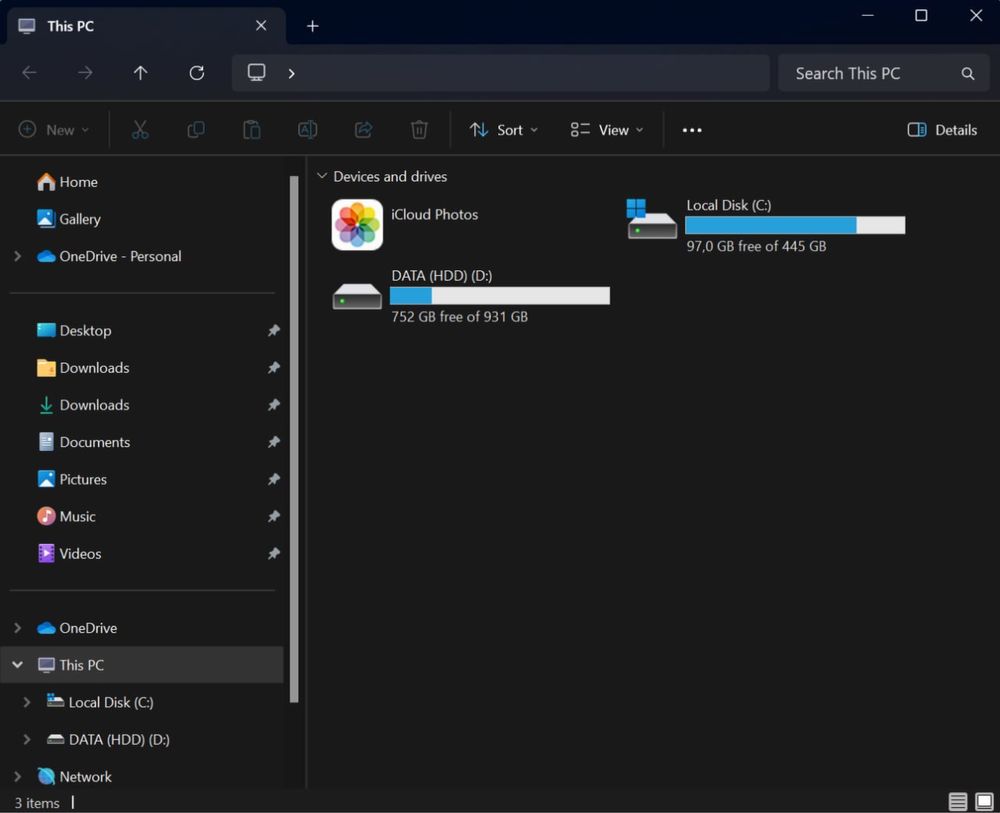The width and height of the screenshot is (1000, 813).
Task: Expand OneDrive - Personal in sidebar
Action: 18,256
